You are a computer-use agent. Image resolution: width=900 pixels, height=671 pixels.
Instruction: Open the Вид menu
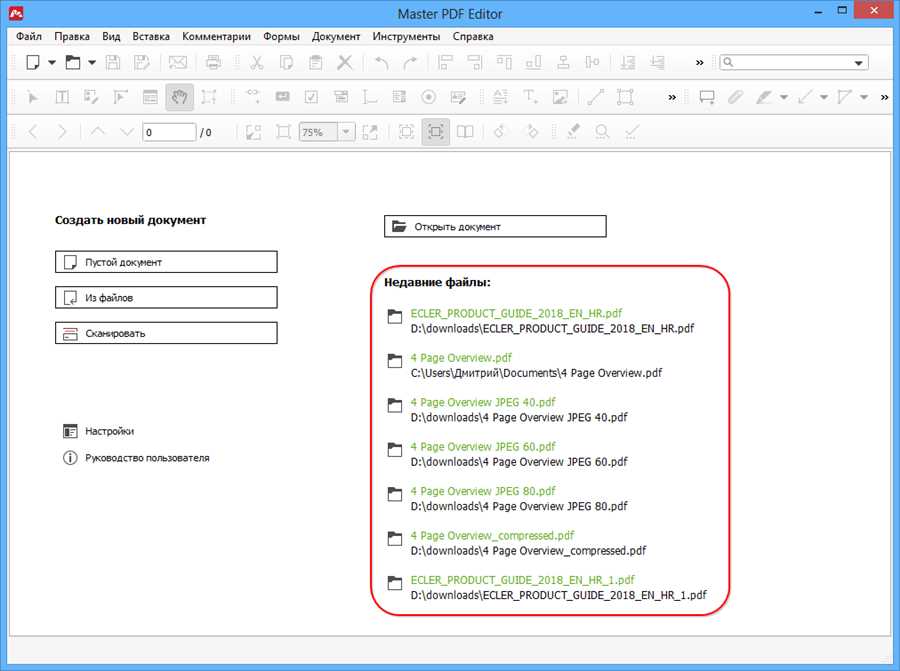111,36
